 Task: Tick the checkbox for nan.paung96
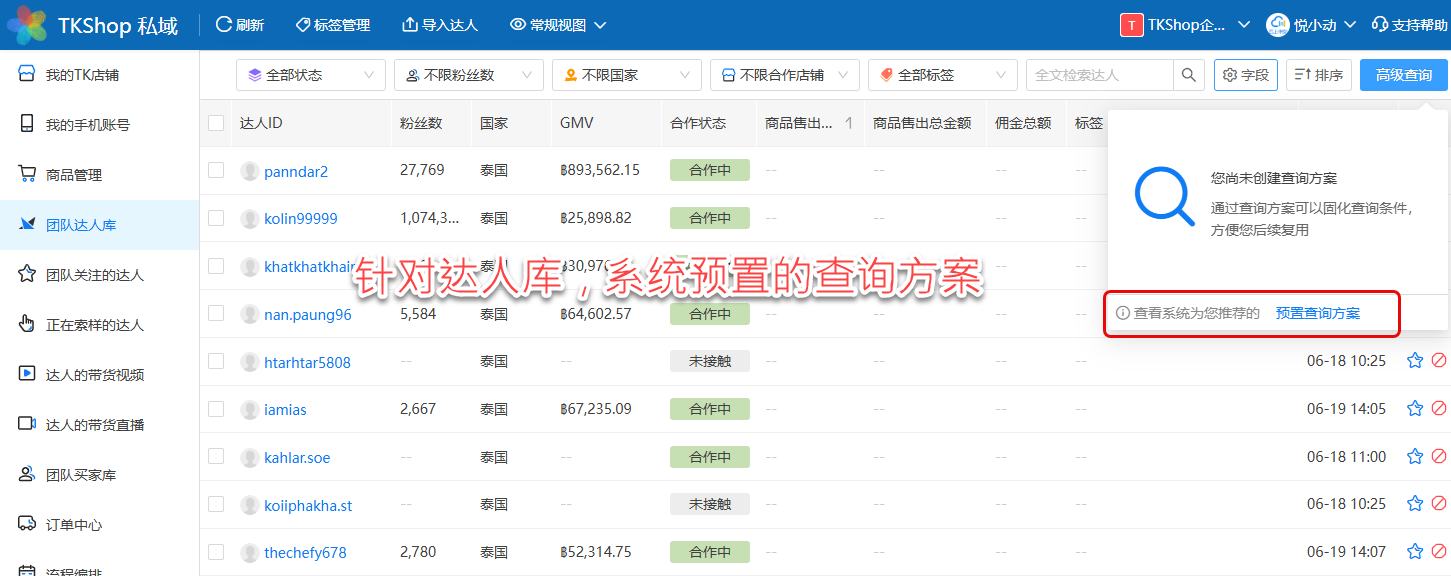pos(216,313)
